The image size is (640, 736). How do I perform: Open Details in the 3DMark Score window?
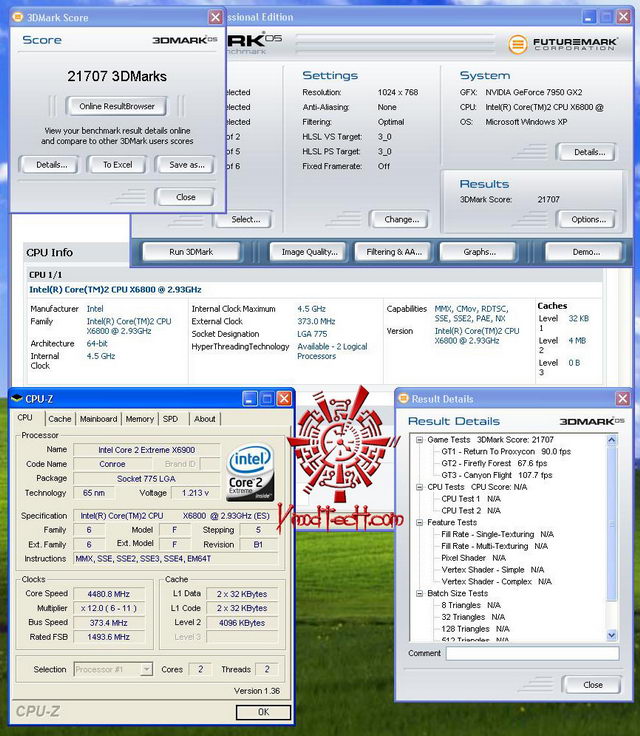tap(49, 165)
